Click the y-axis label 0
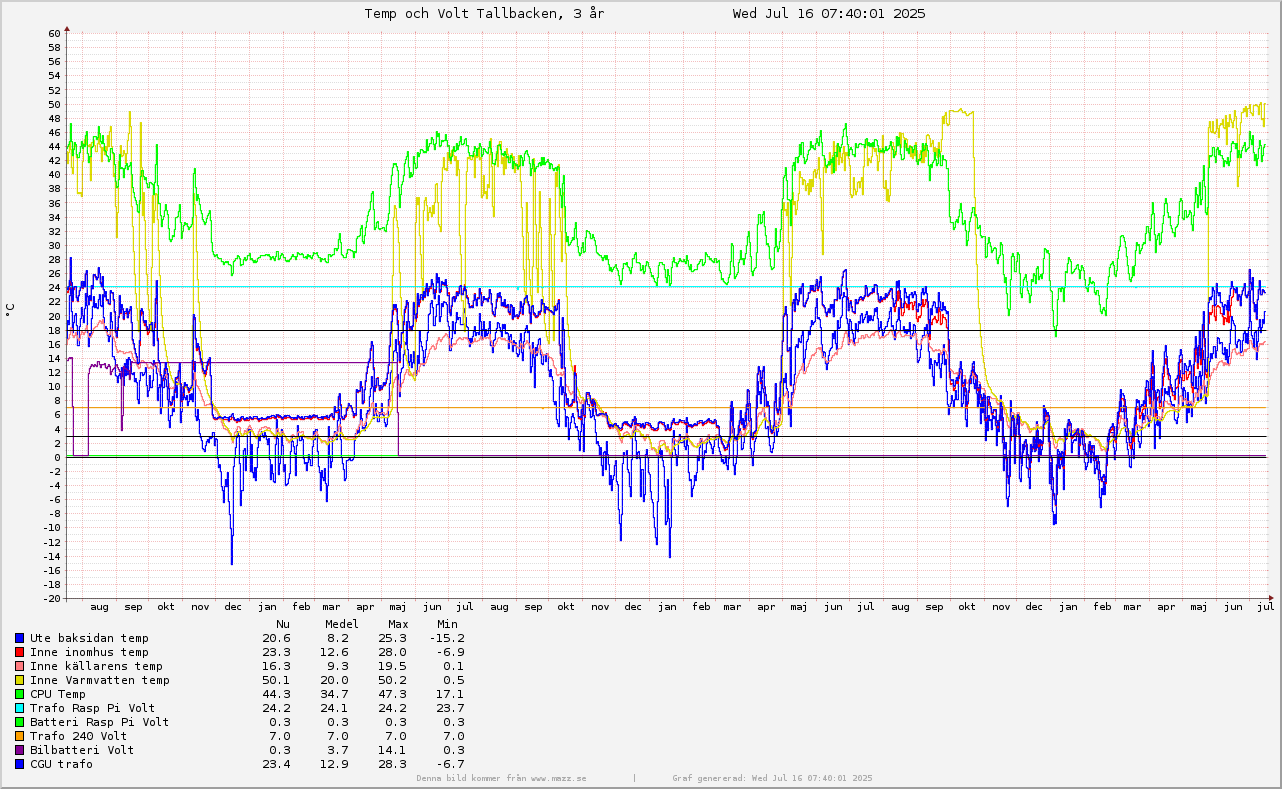This screenshot has height=789, width=1282. 57,457
